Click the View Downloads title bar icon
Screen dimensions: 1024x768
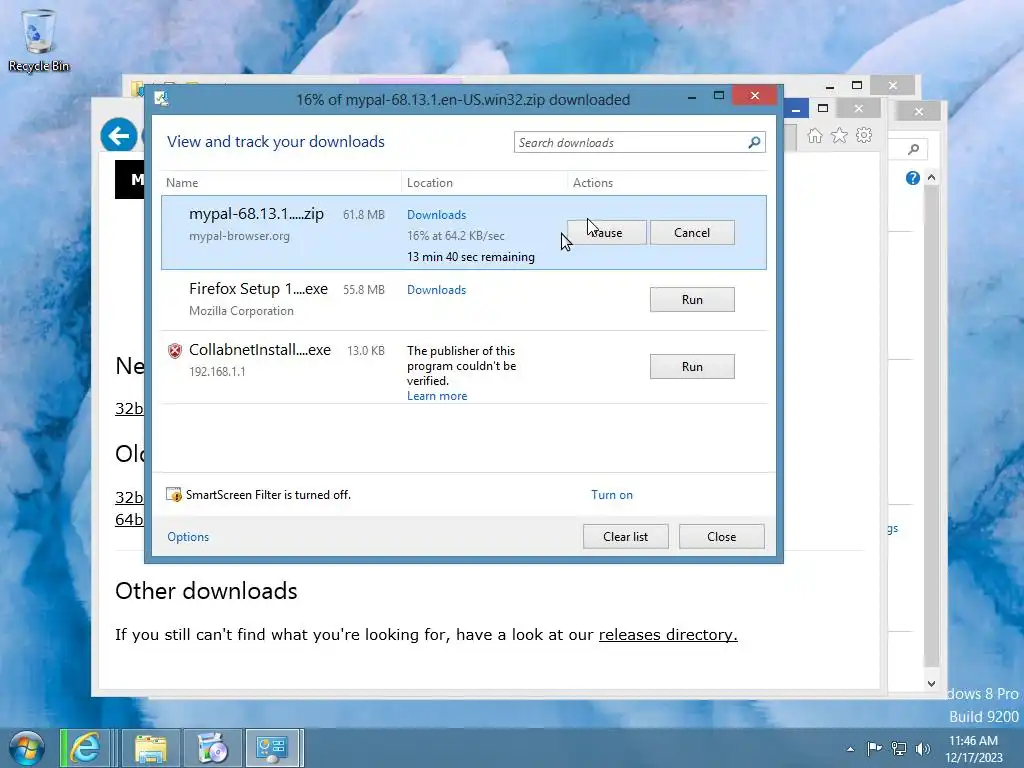pyautogui.click(x=161, y=99)
